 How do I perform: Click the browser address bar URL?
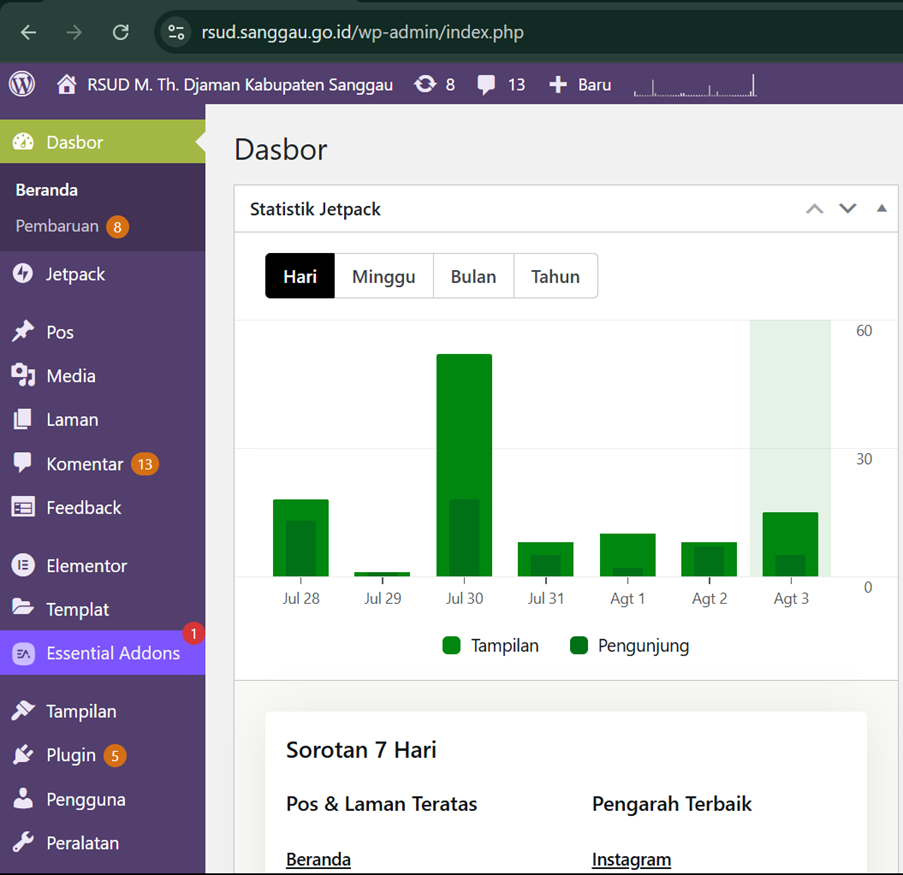coord(362,32)
